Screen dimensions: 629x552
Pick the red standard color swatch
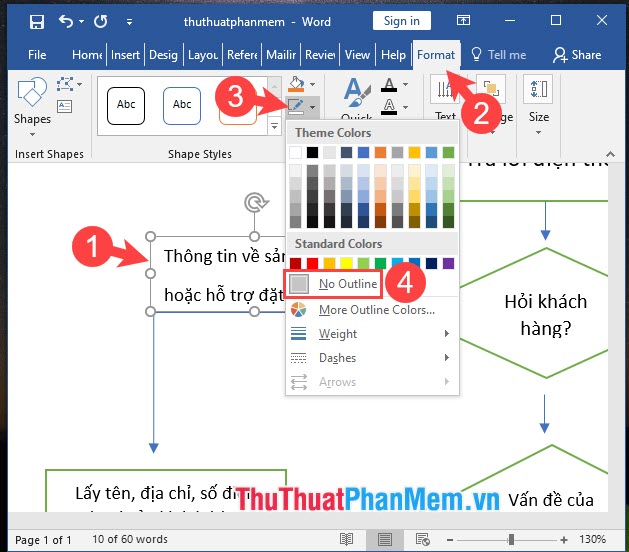click(312, 264)
